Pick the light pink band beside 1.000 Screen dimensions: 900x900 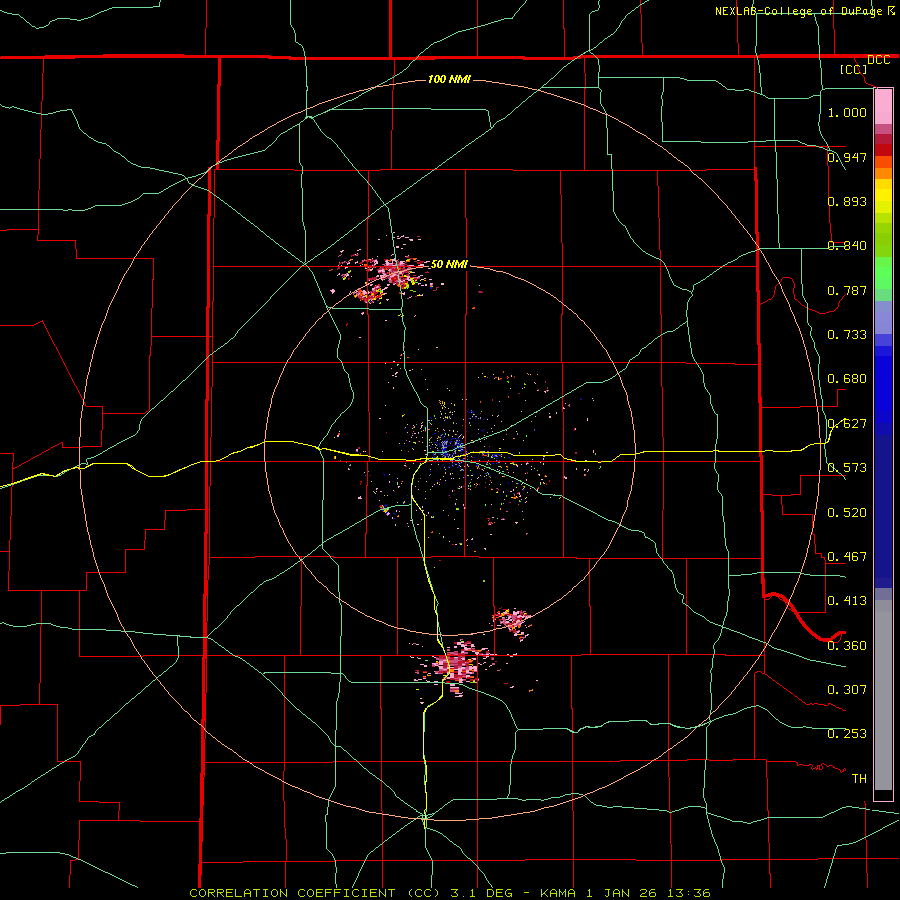(883, 107)
